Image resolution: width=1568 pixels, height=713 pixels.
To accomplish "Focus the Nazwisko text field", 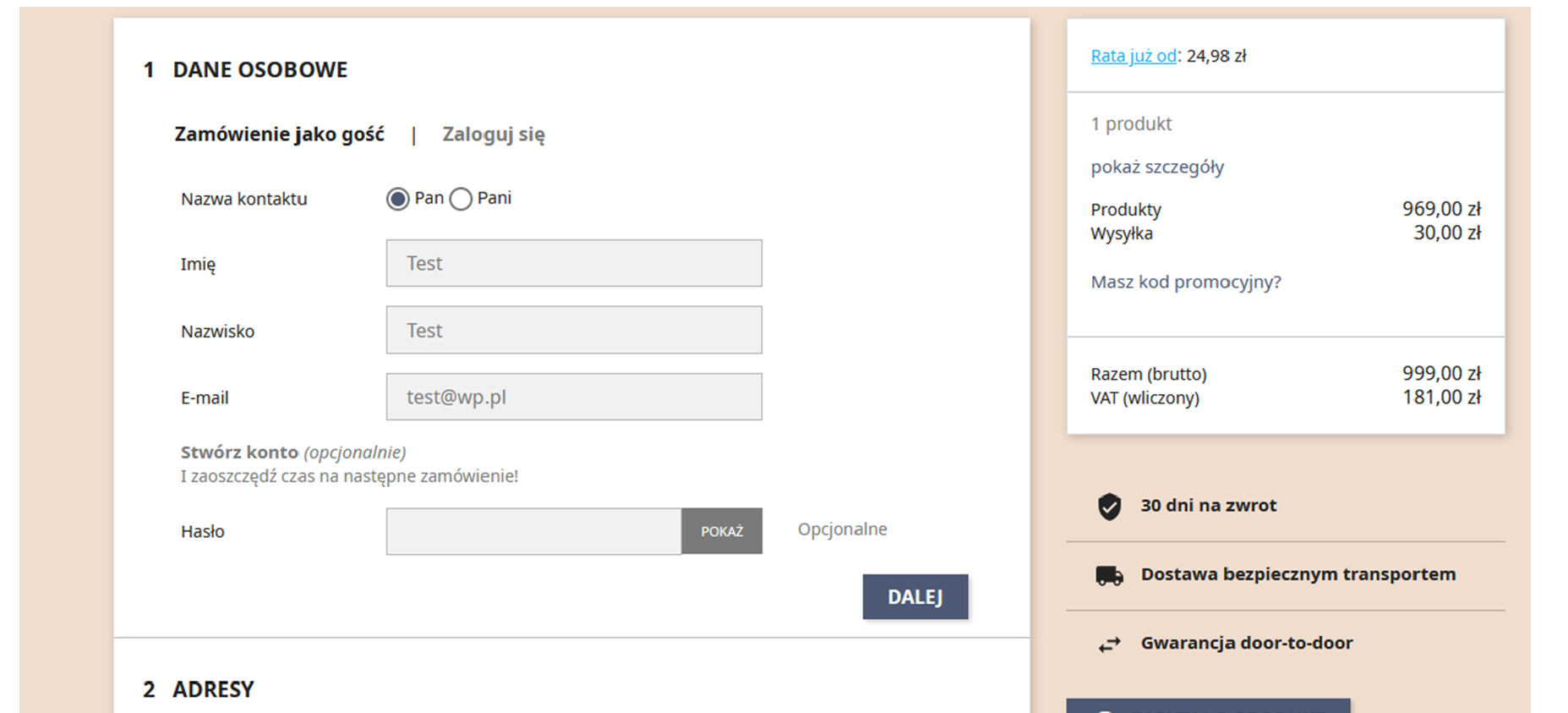I will pos(573,330).
